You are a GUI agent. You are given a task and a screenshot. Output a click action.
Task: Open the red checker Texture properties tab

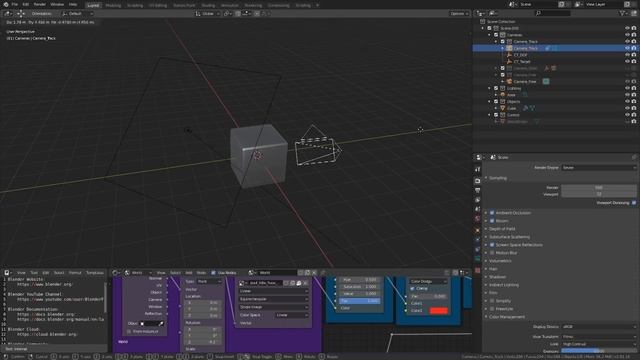click(478, 270)
